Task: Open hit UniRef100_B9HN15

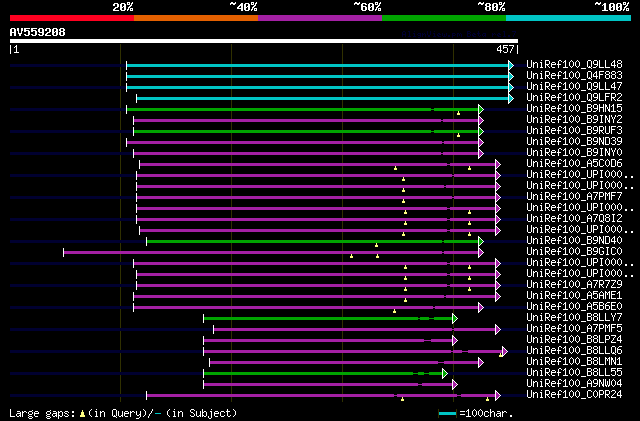Action: (x=574, y=109)
